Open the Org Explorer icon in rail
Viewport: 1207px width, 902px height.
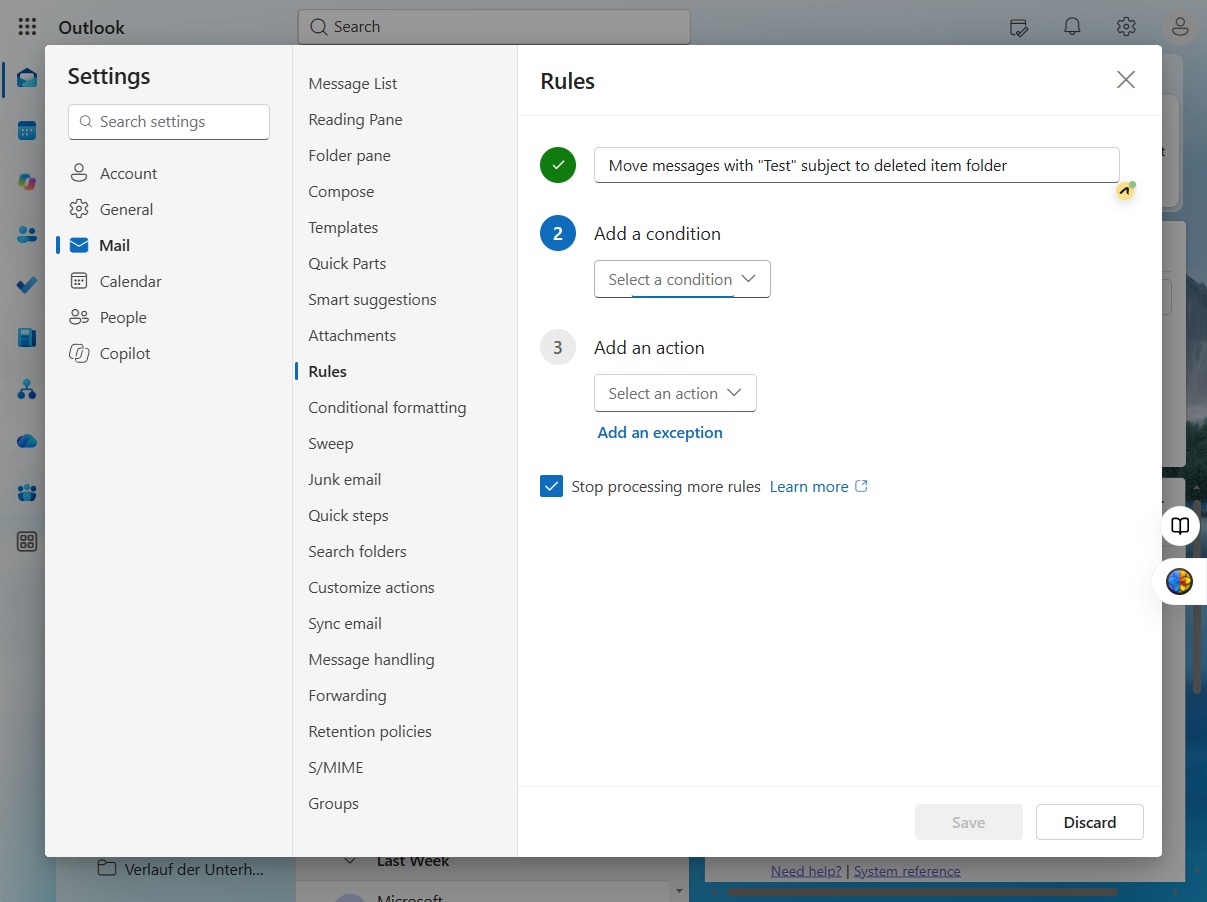coord(27,389)
